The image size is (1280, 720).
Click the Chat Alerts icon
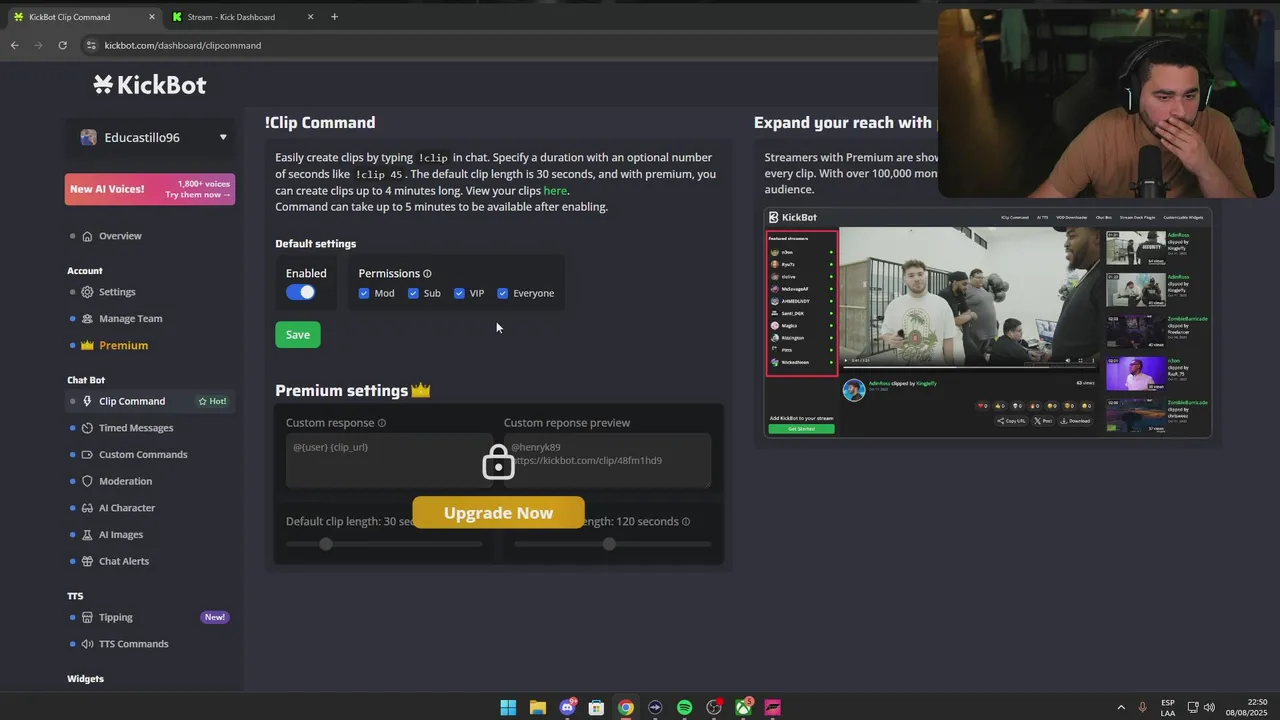pyautogui.click(x=87, y=561)
